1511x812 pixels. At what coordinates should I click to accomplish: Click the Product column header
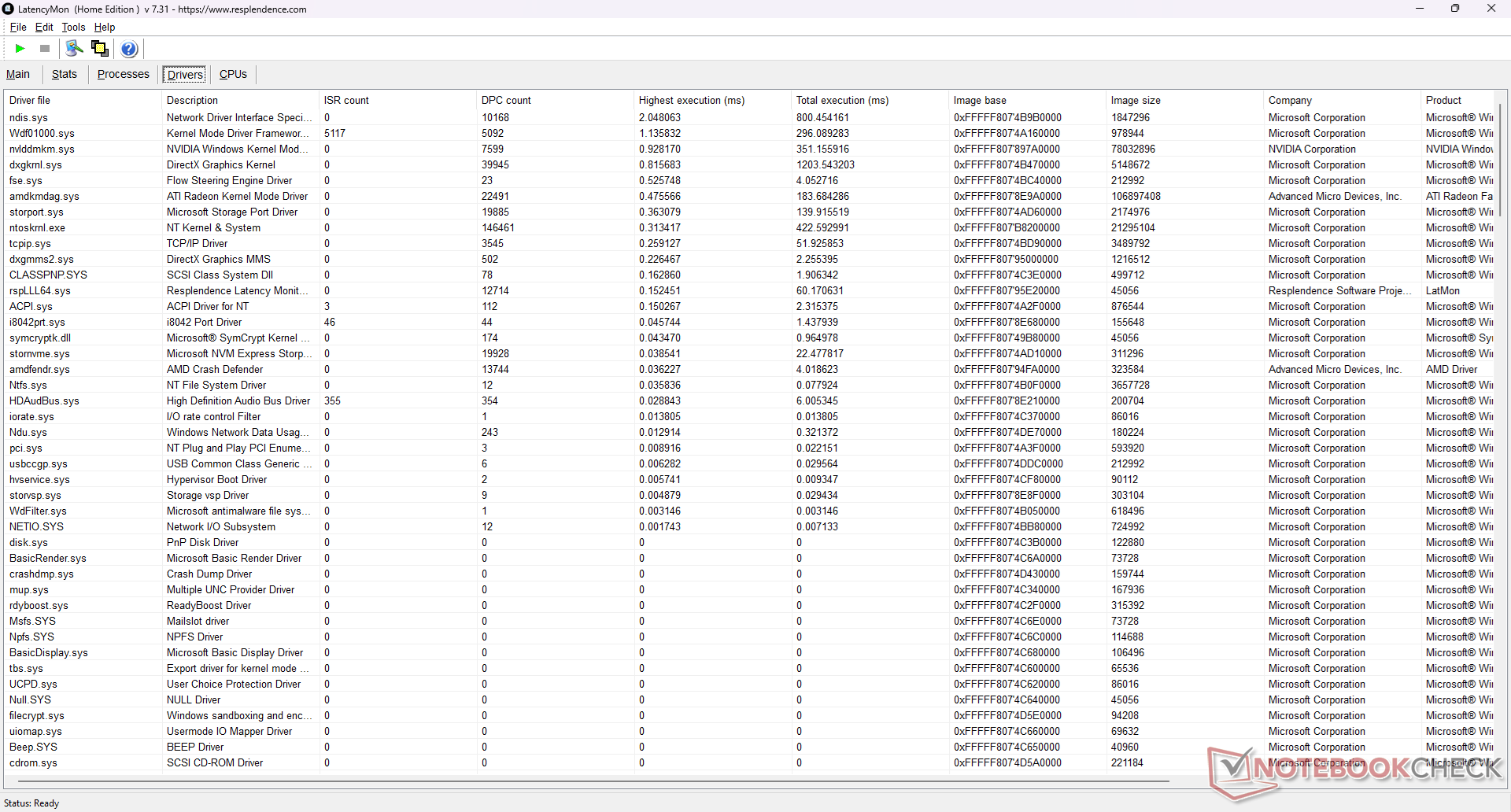(x=1457, y=100)
